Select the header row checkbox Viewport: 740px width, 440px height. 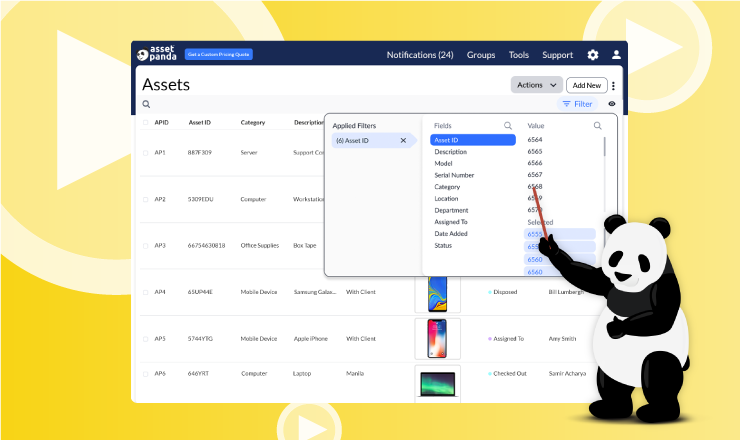145,122
